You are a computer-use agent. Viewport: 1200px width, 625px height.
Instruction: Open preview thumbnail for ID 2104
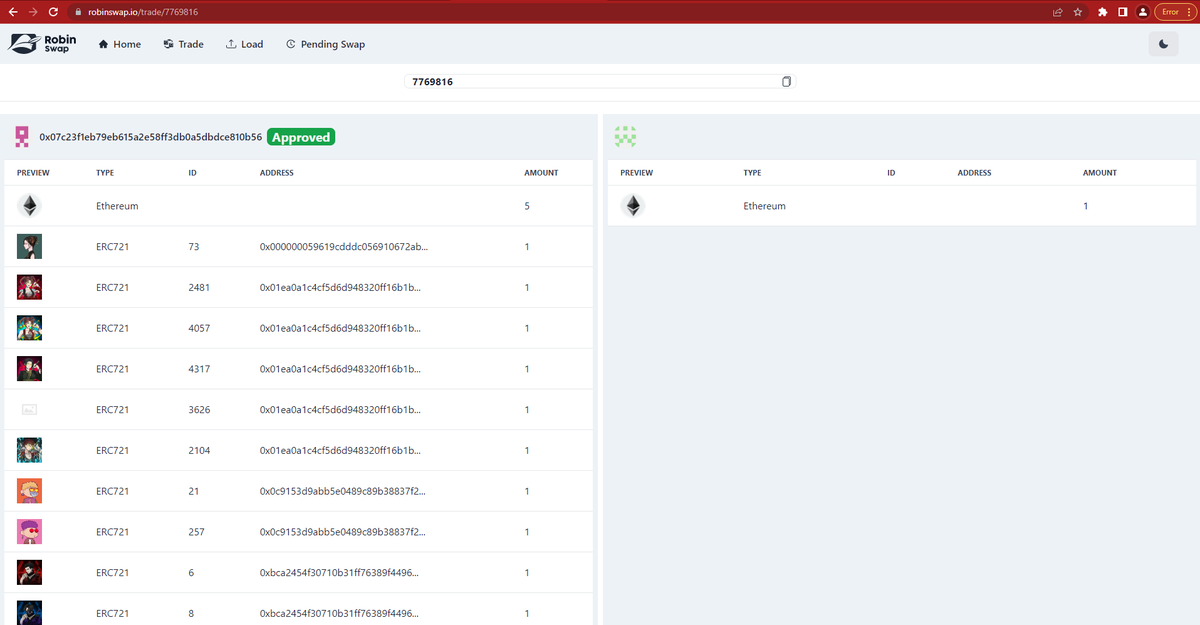[29, 451]
